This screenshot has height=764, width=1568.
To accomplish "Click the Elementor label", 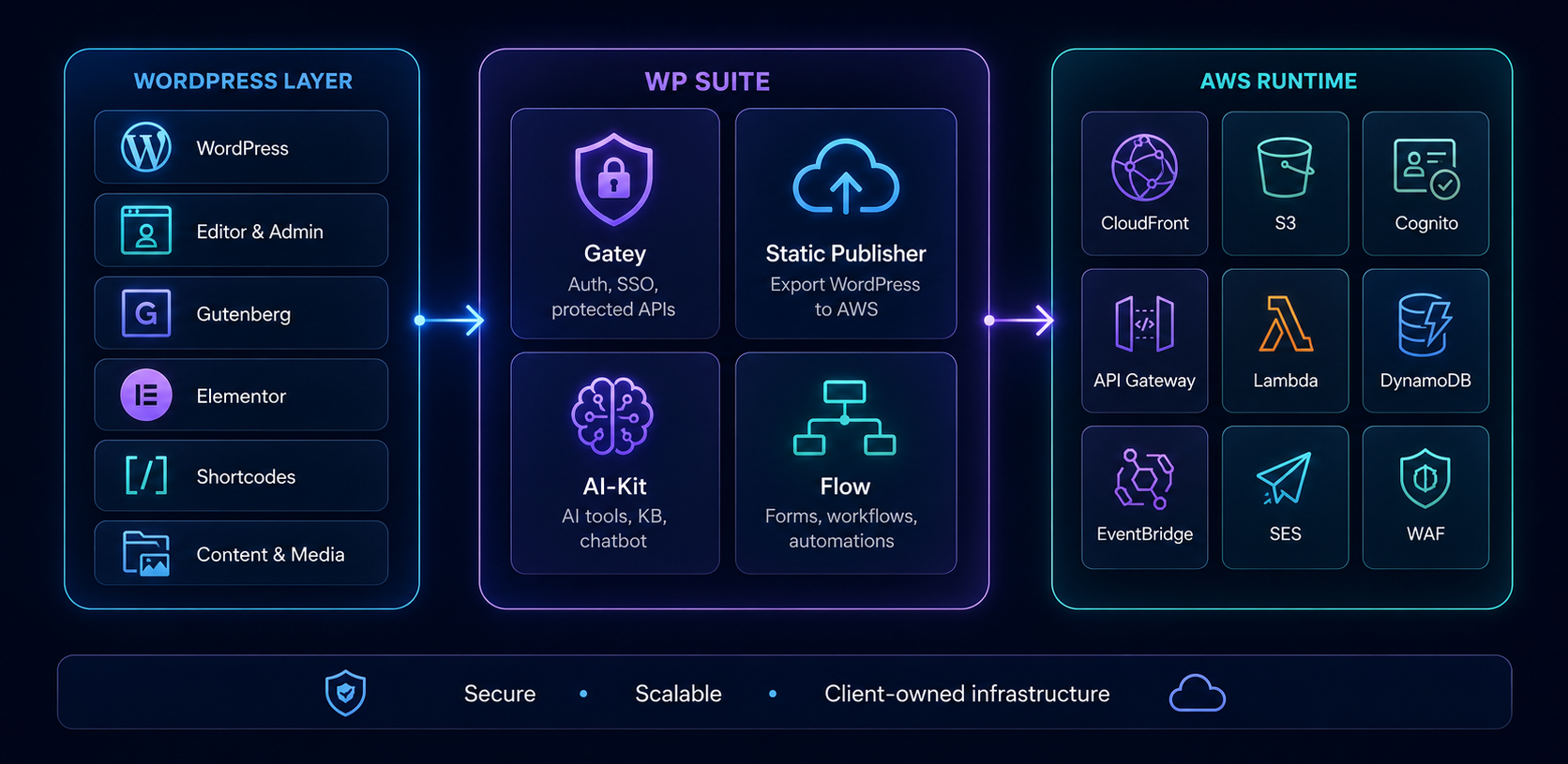I will tap(241, 396).
